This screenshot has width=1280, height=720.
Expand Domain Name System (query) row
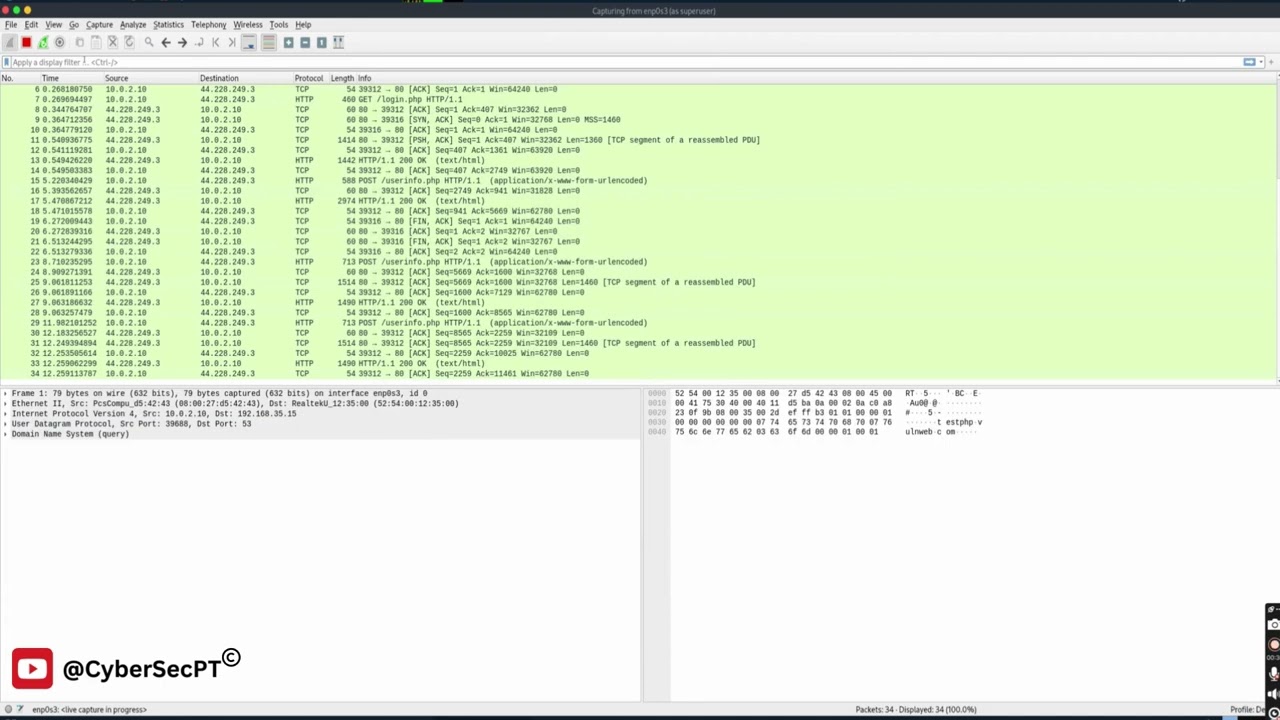5,434
